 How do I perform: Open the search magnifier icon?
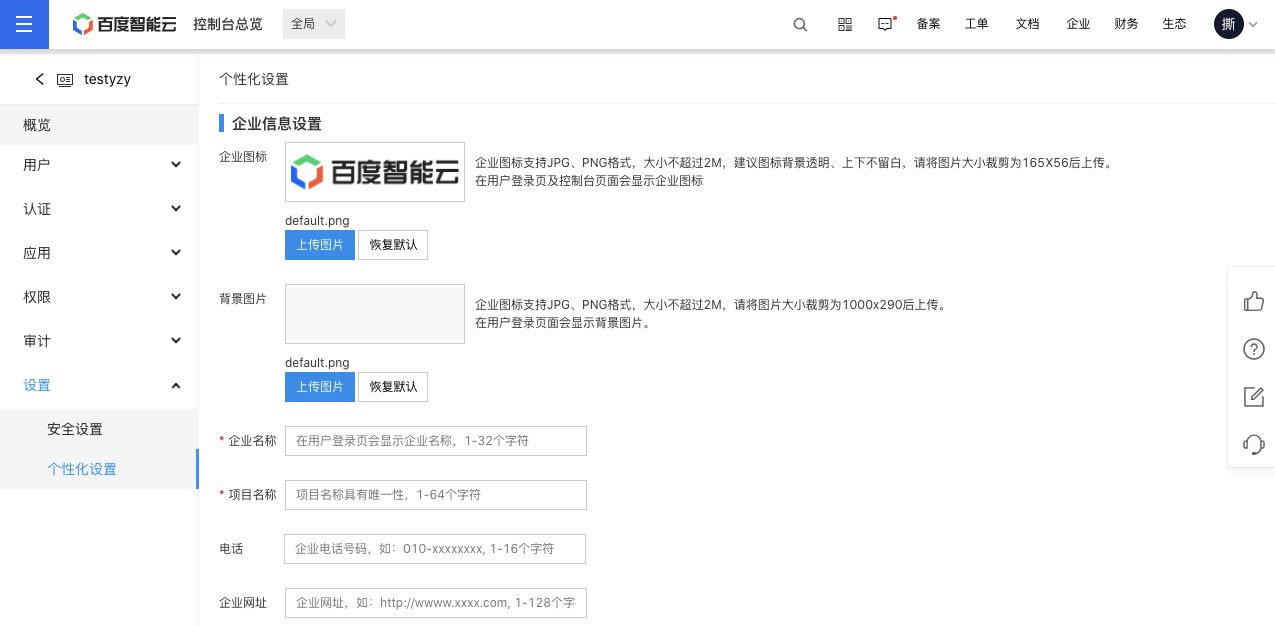(x=800, y=24)
